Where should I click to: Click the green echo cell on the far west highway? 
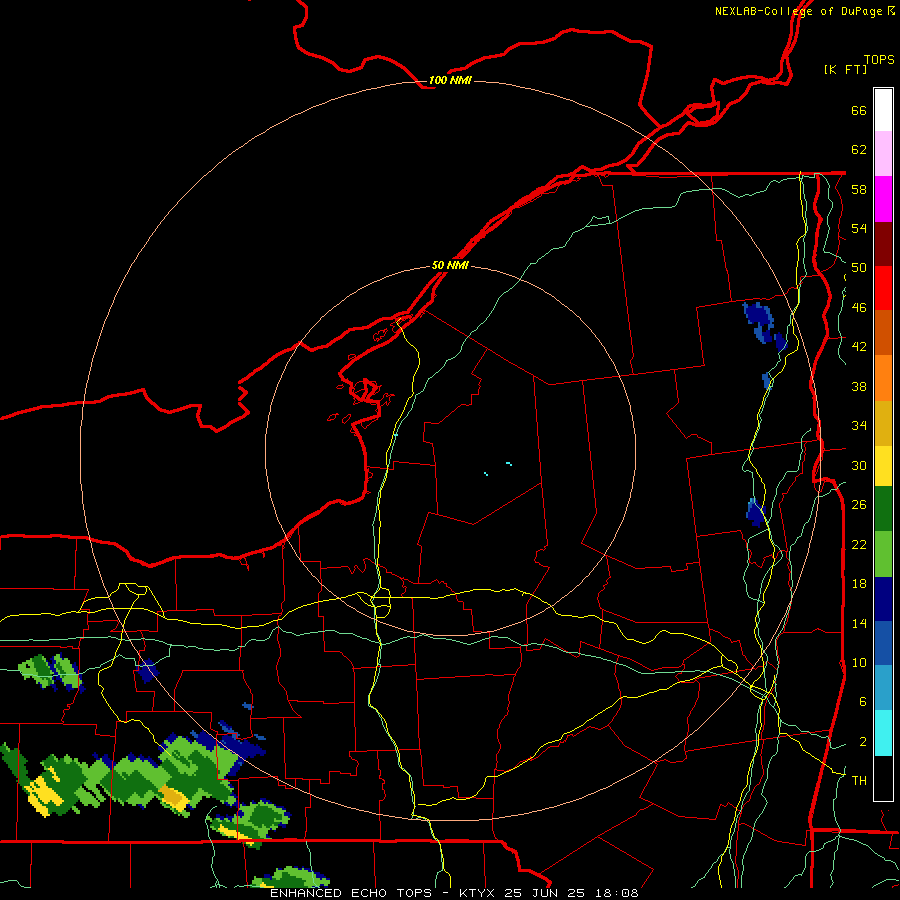[x=51, y=672]
